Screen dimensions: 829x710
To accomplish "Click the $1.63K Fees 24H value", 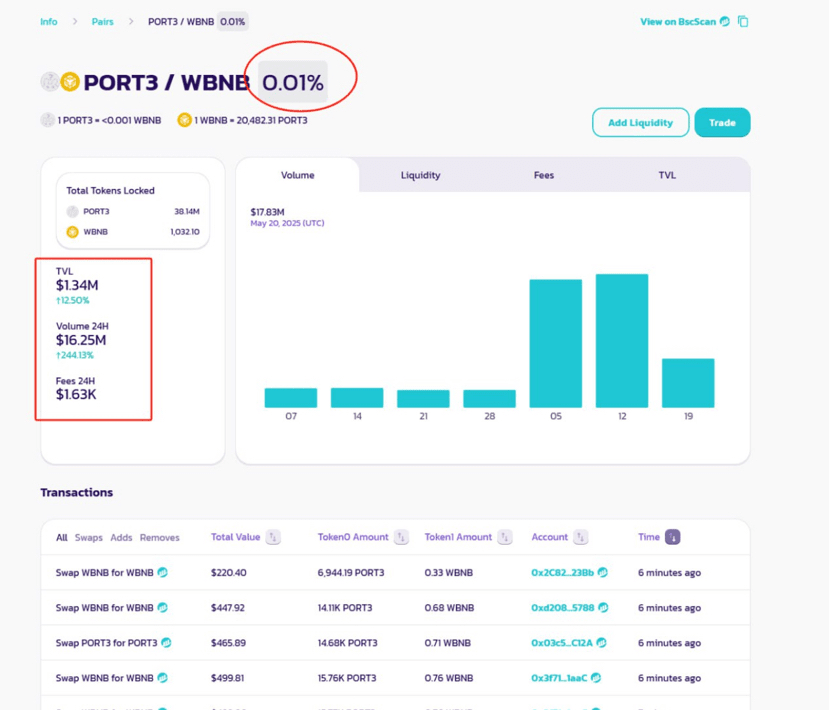I will 76,394.
